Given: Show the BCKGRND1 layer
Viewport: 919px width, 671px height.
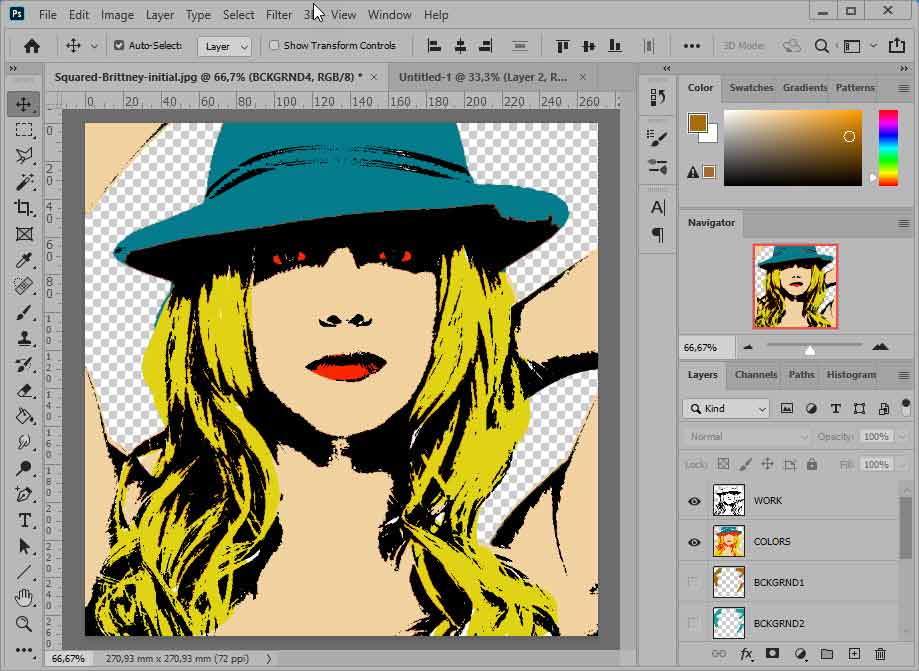Looking at the screenshot, I should pos(694,583).
